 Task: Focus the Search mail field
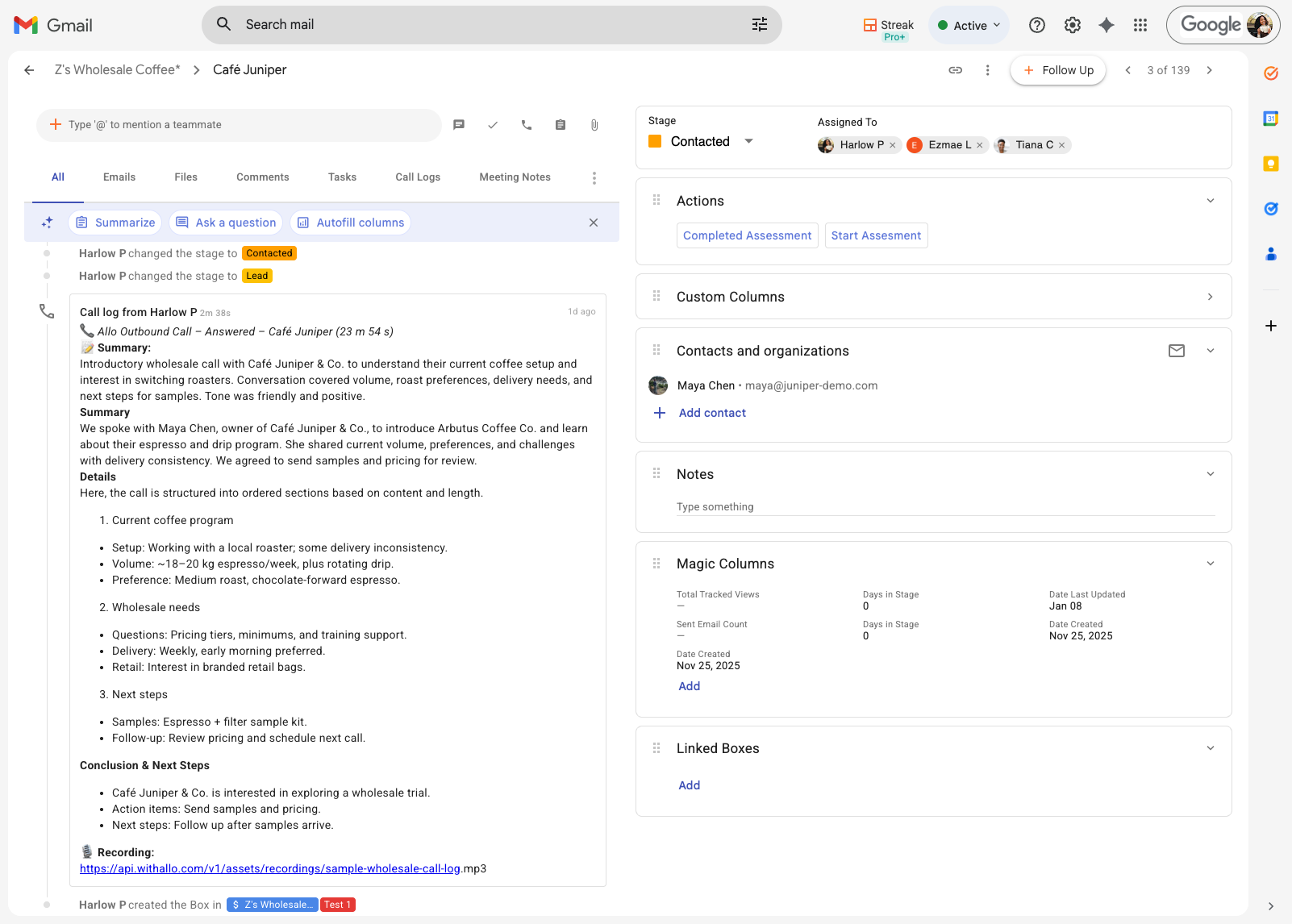pos(492,25)
